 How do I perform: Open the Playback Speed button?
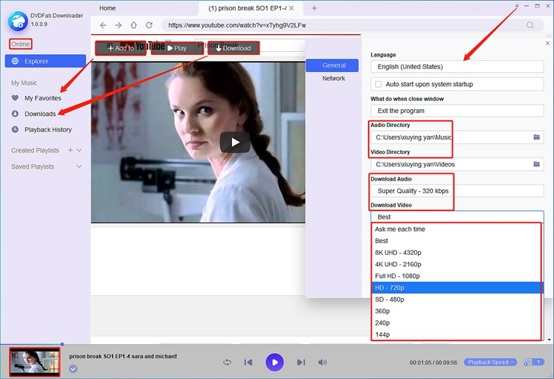490,362
